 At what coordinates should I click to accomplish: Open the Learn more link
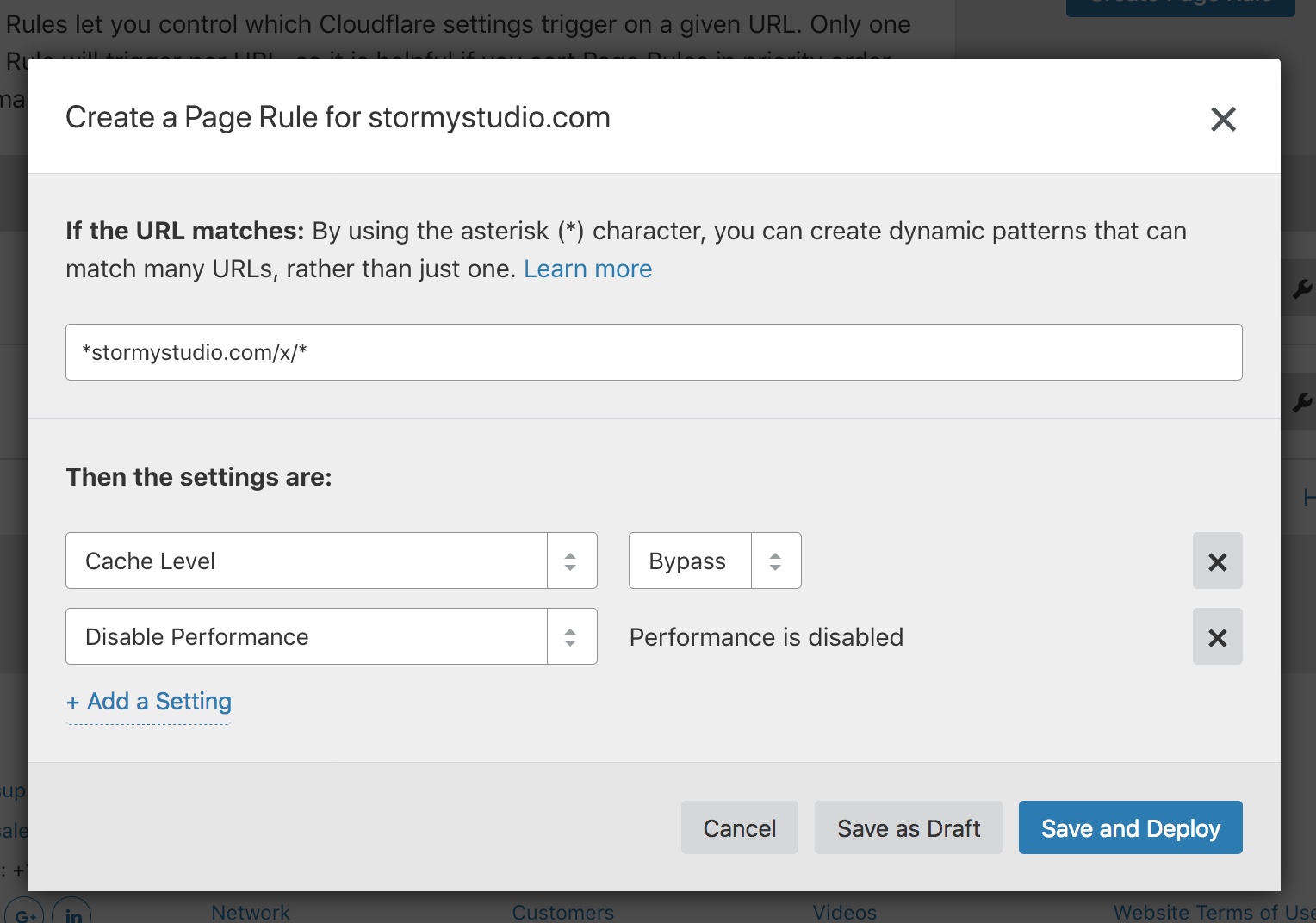point(587,269)
